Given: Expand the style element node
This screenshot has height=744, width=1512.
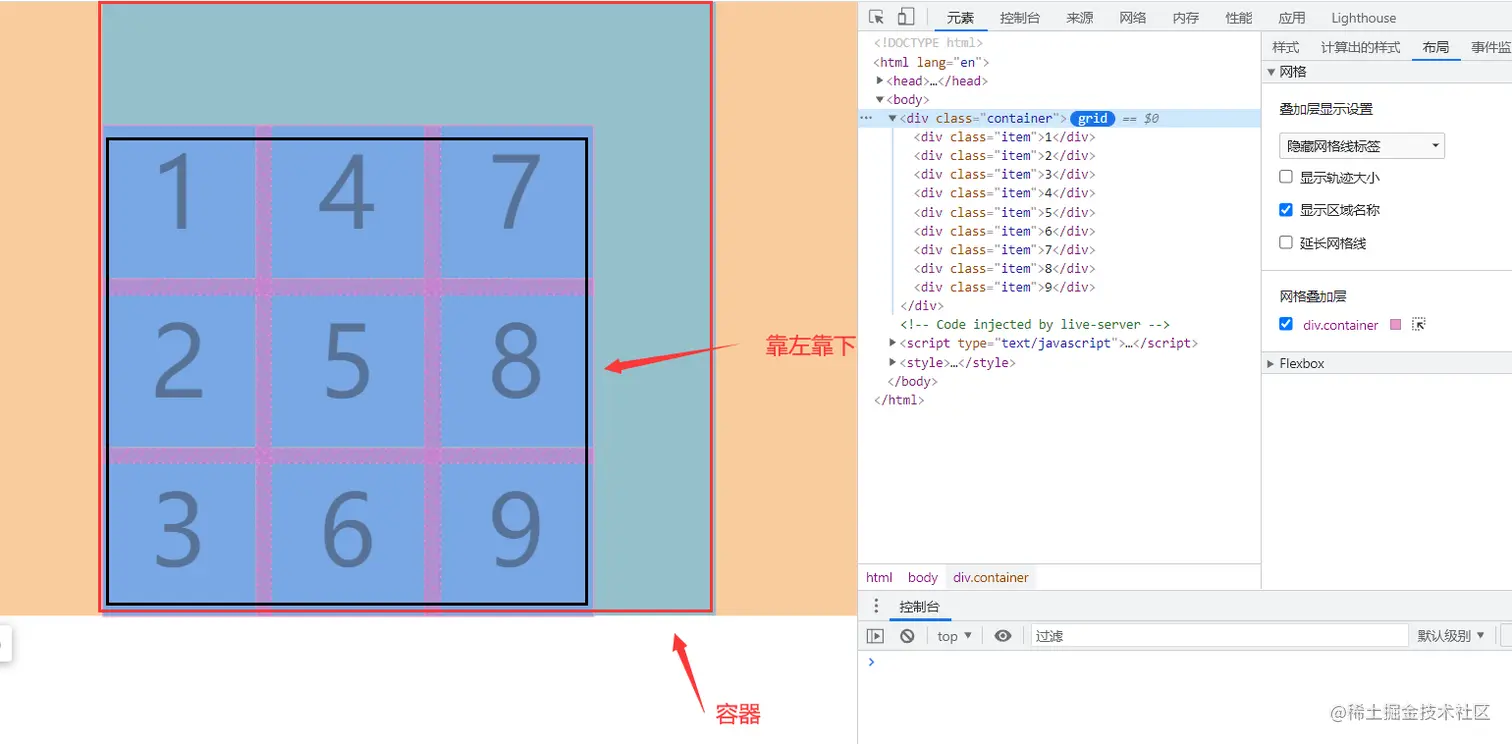Looking at the screenshot, I should (x=893, y=362).
